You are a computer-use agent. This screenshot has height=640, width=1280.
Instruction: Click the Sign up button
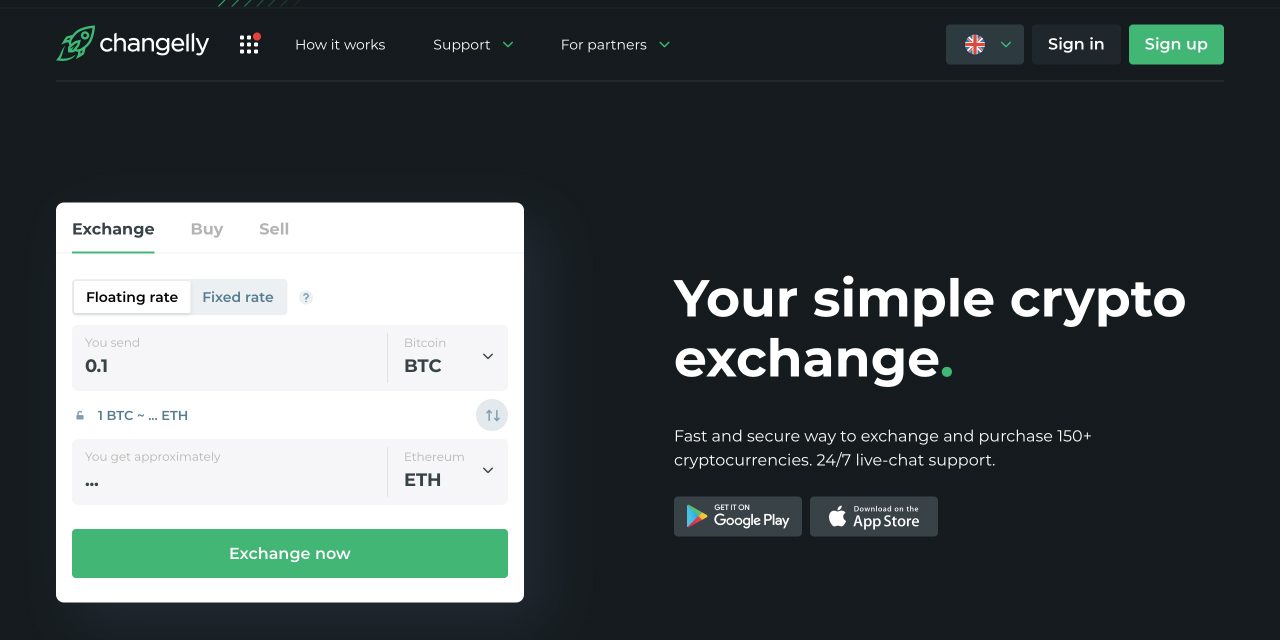(1176, 44)
